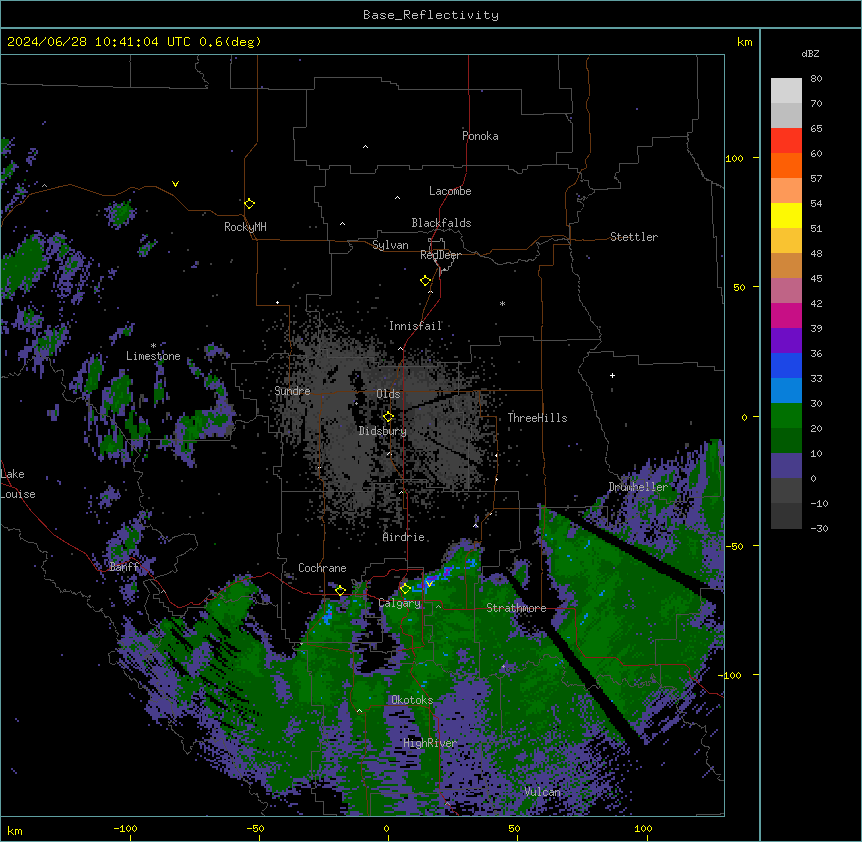Click the Cochrane town label
Image resolution: width=862 pixels, height=842 pixels.
tap(322, 568)
